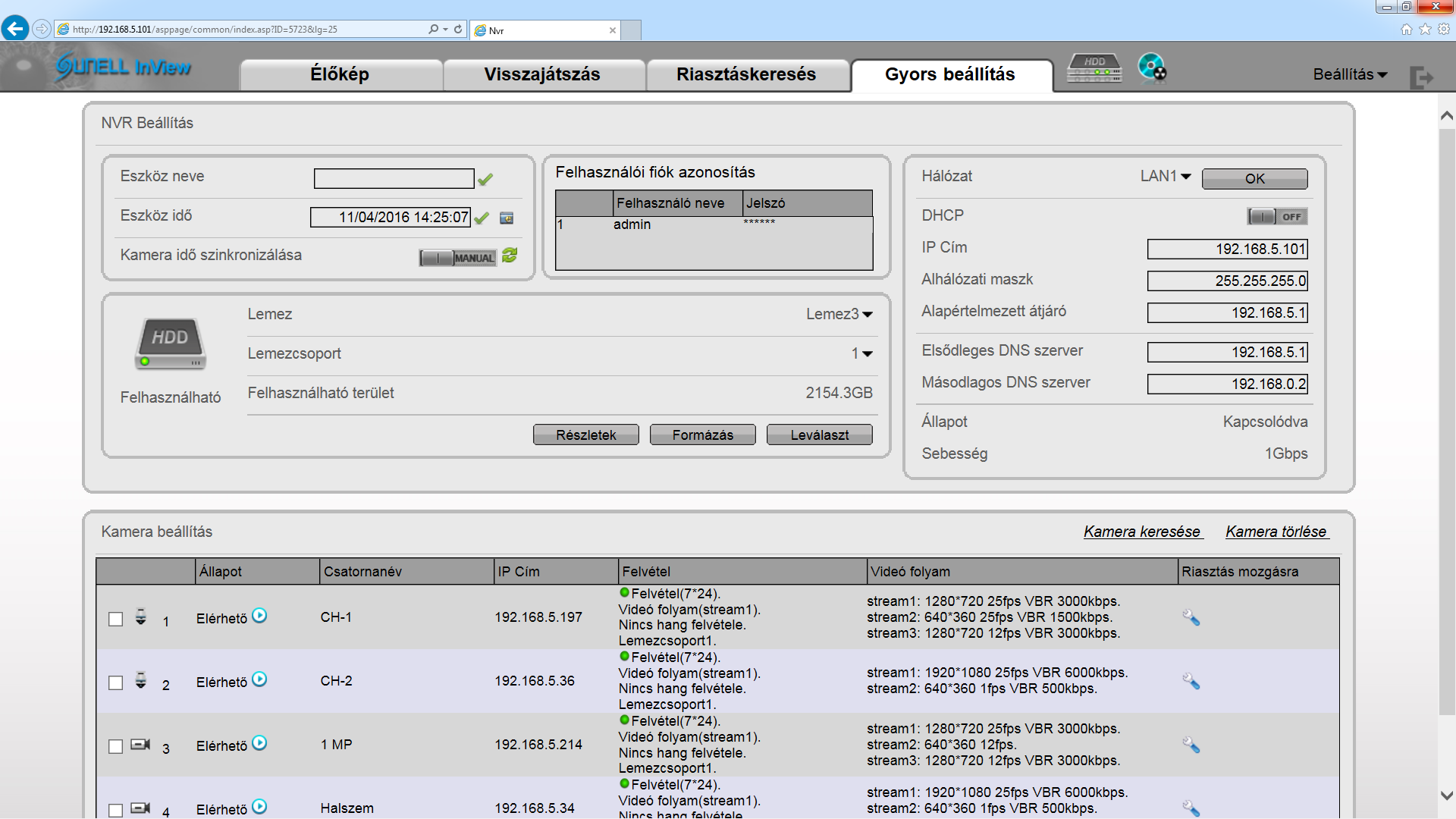Click the box camera icon in row 4
Screen dimensions: 1456x819
click(140, 808)
